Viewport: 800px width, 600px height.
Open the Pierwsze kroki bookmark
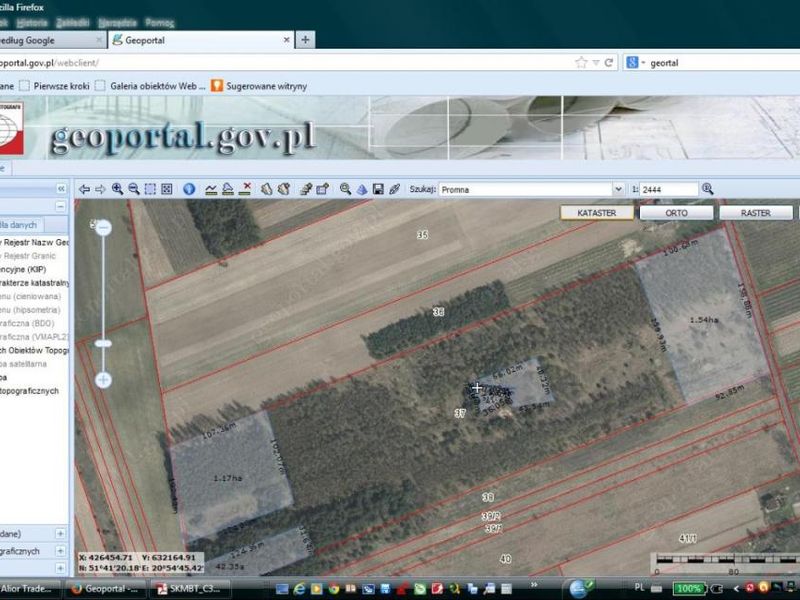pyautogui.click(x=55, y=86)
